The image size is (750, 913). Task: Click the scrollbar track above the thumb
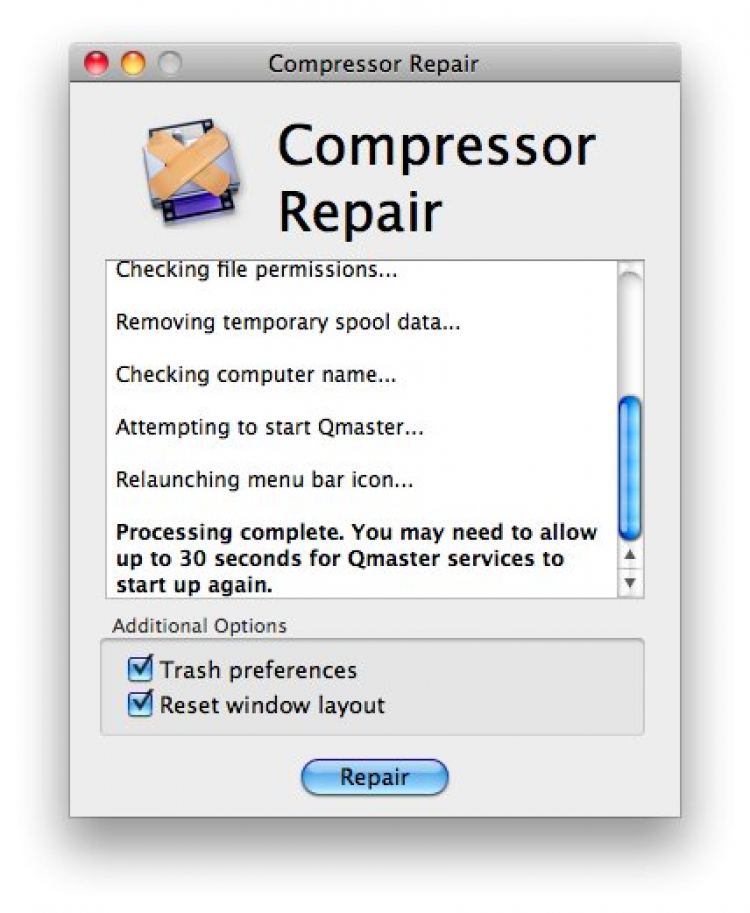630,330
